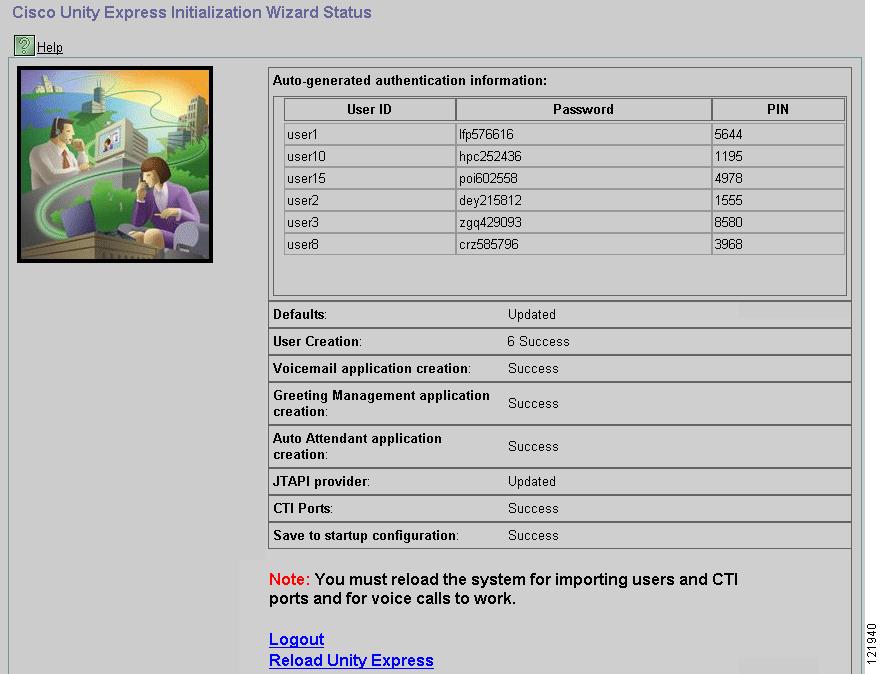
Task: Click password dey215812
Action: click(x=583, y=200)
